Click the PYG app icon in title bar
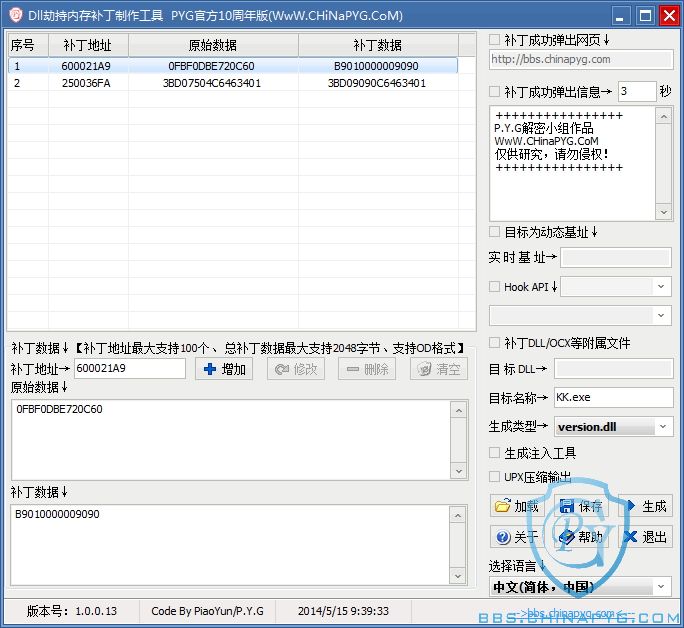 tap(16, 15)
